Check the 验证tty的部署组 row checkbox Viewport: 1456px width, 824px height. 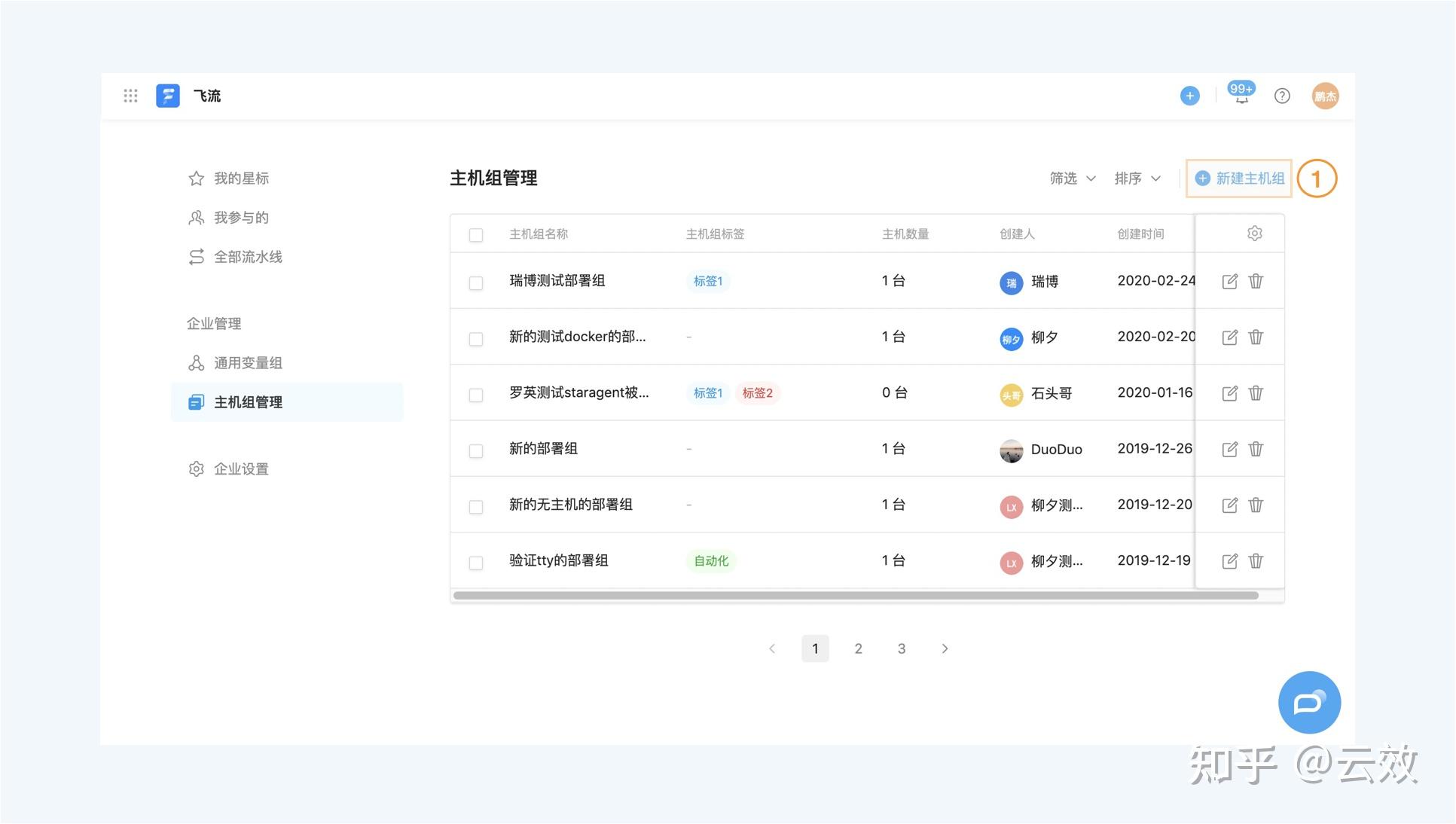tap(475, 563)
